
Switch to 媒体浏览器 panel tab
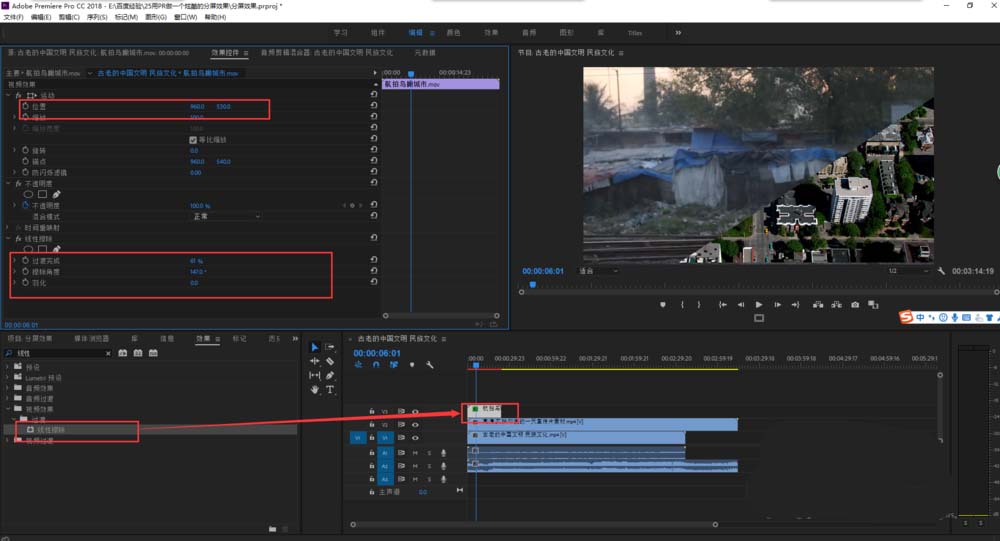tap(91, 339)
